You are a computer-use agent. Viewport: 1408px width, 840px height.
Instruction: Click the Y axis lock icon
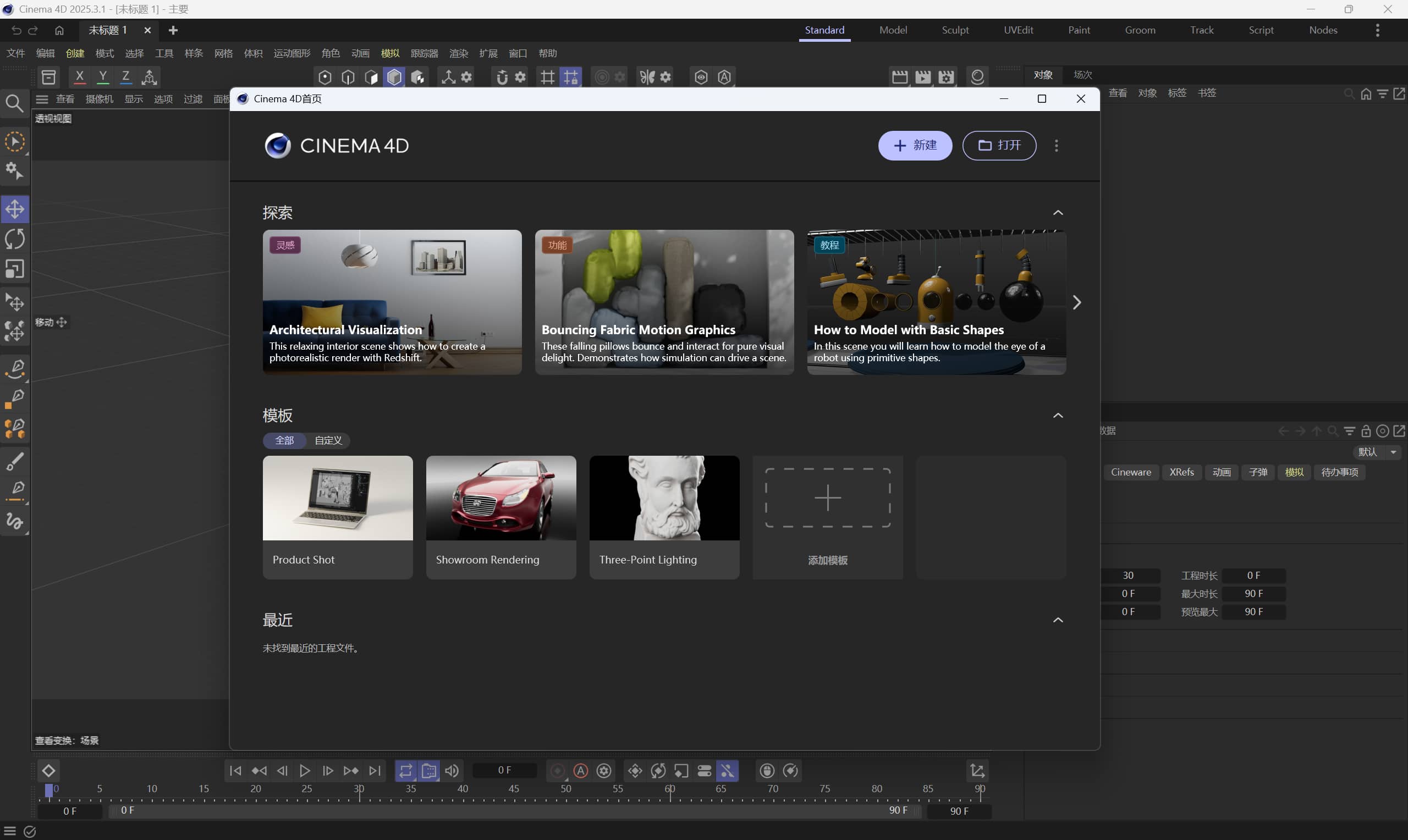[x=102, y=77]
